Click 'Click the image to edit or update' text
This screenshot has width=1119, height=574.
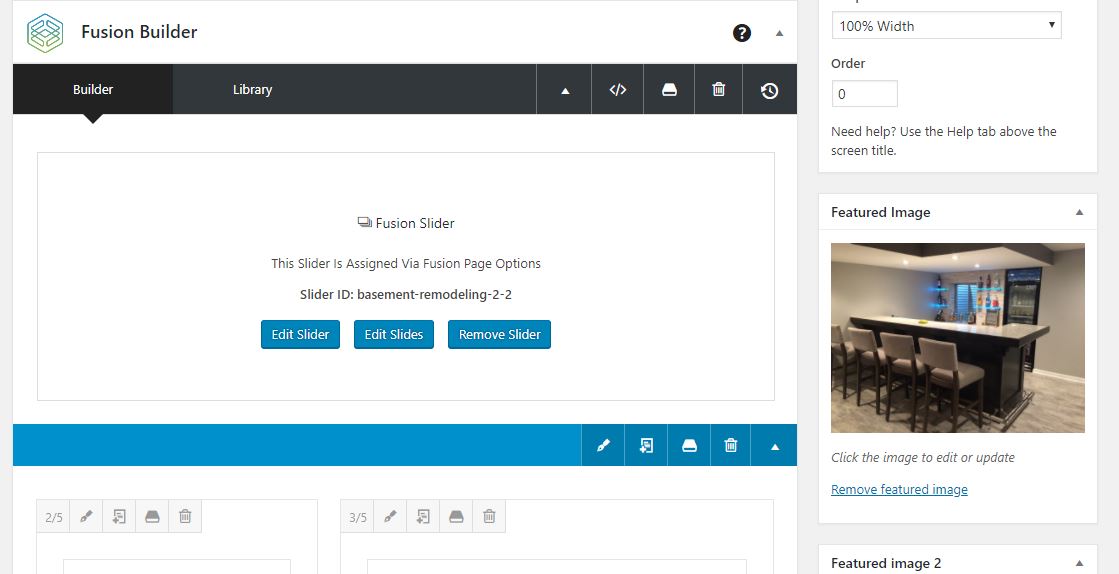pos(923,458)
